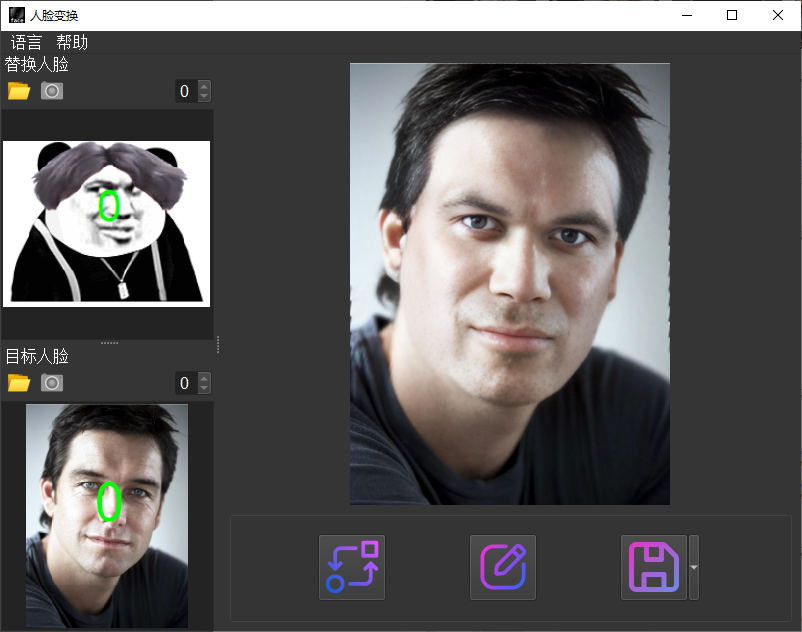This screenshot has height=632, width=802.
Task: Click the large result preview image
Action: [x=510, y=284]
